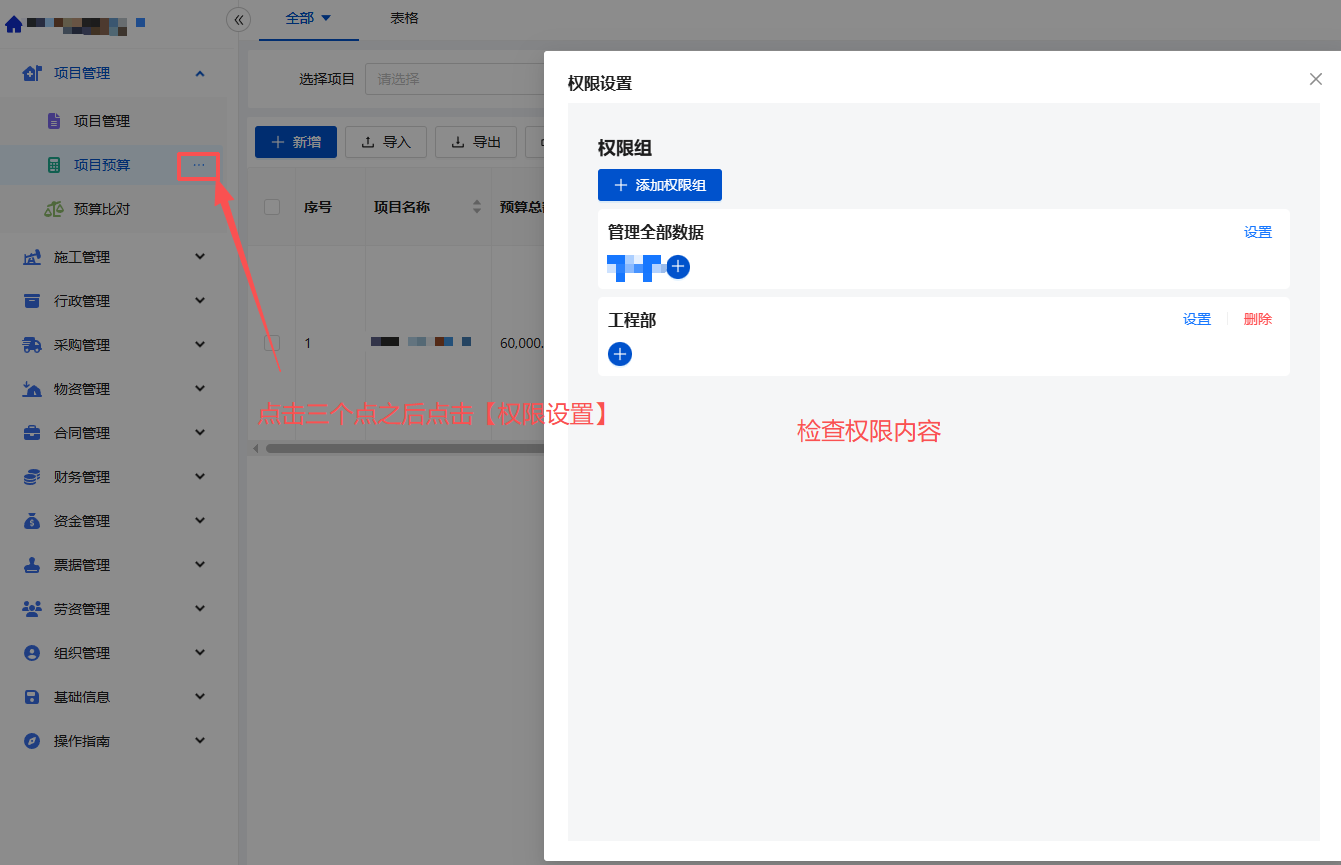Viewport: 1341px width, 865px height.
Task: Click the horizontal table scrollbar
Action: (400, 448)
